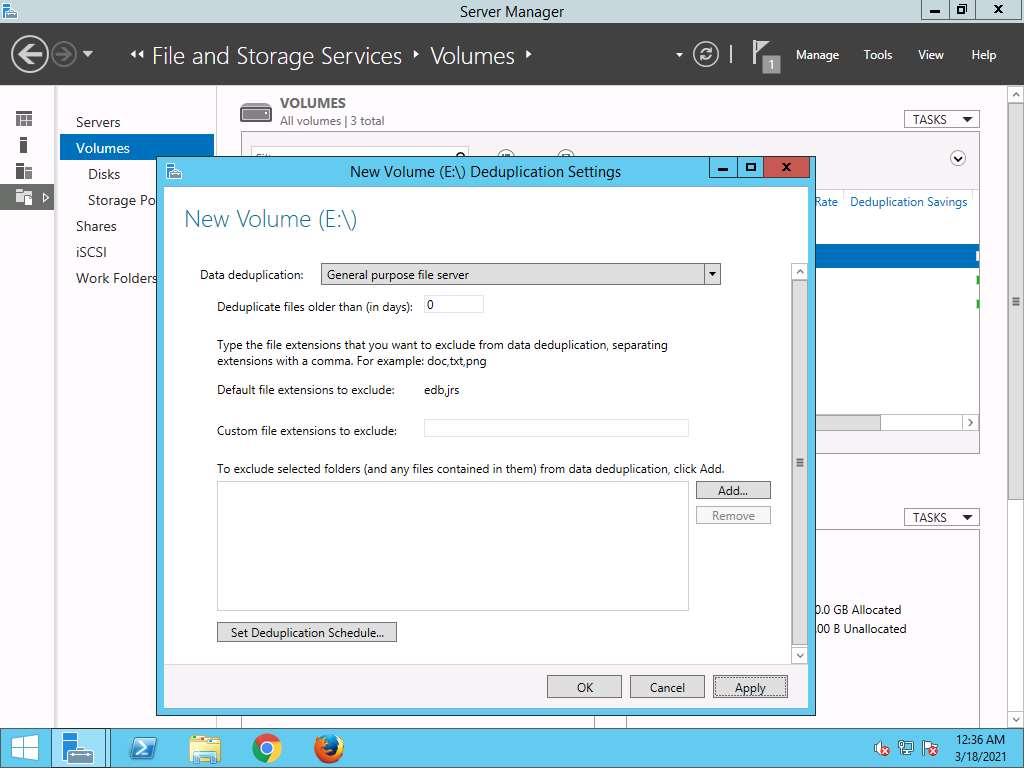Launch PowerShell from the taskbar
This screenshot has height=768, width=1024.
click(143, 748)
